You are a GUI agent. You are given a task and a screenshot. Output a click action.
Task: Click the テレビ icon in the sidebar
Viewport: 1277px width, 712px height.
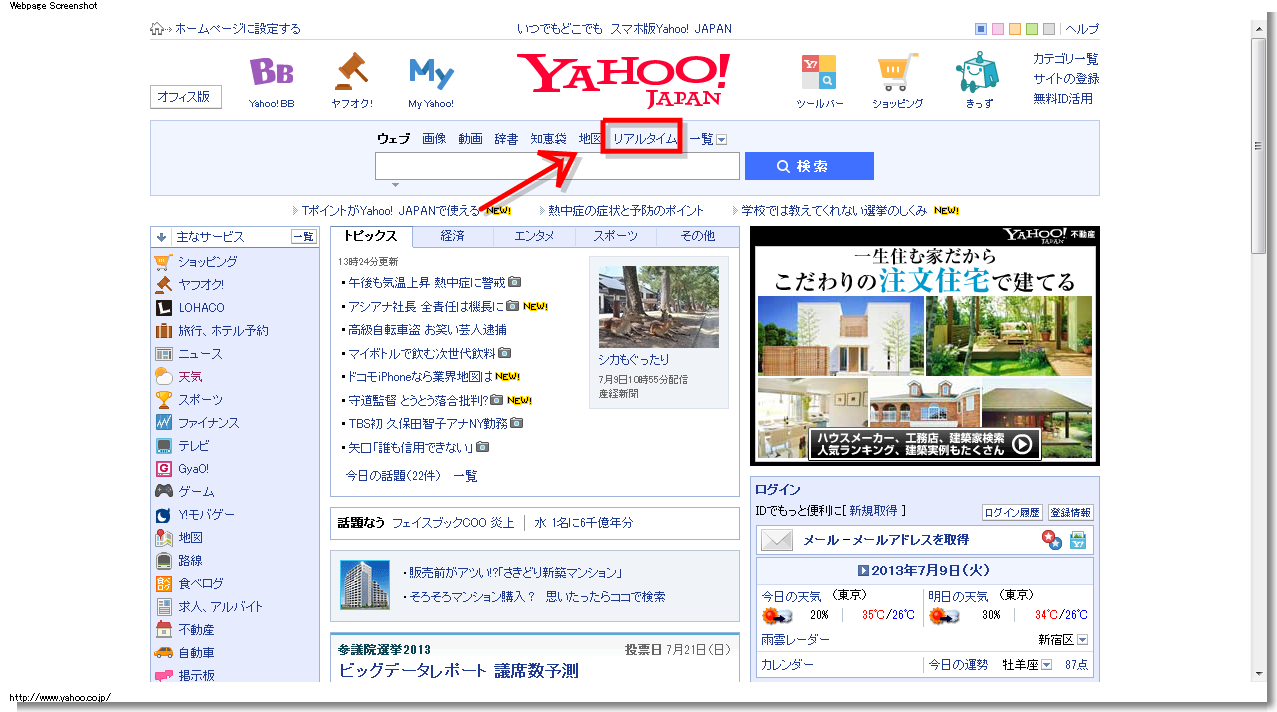pos(163,446)
